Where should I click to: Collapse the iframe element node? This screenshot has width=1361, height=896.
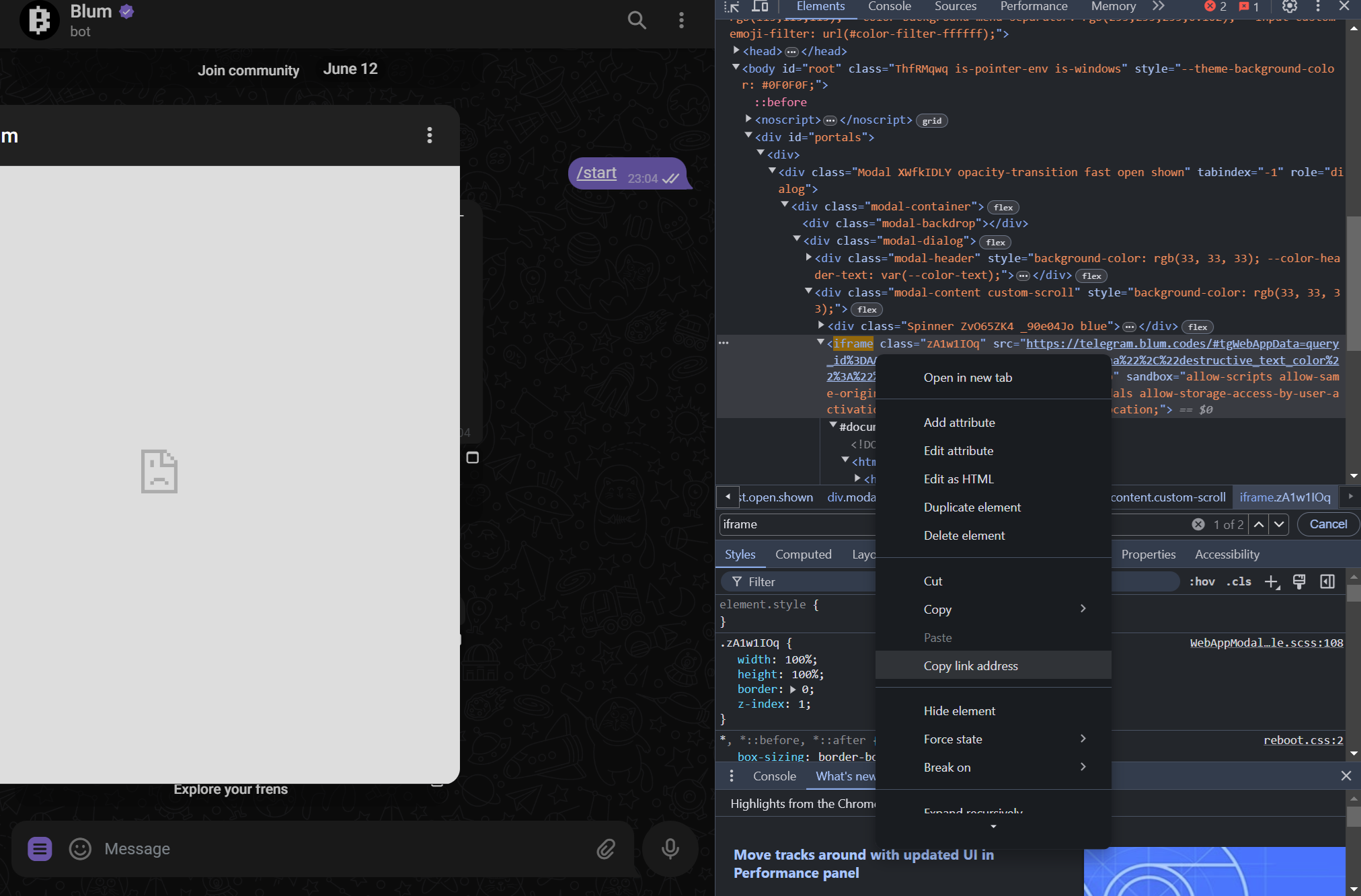[820, 343]
